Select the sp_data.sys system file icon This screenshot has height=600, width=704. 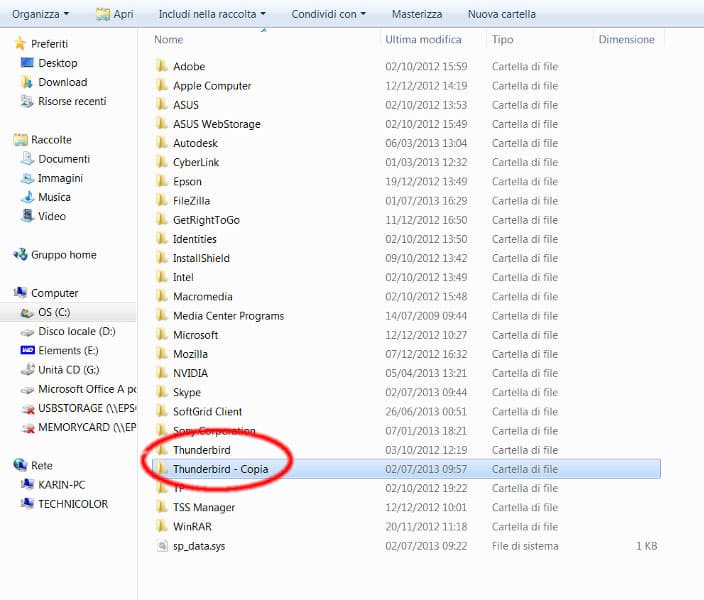tap(162, 546)
